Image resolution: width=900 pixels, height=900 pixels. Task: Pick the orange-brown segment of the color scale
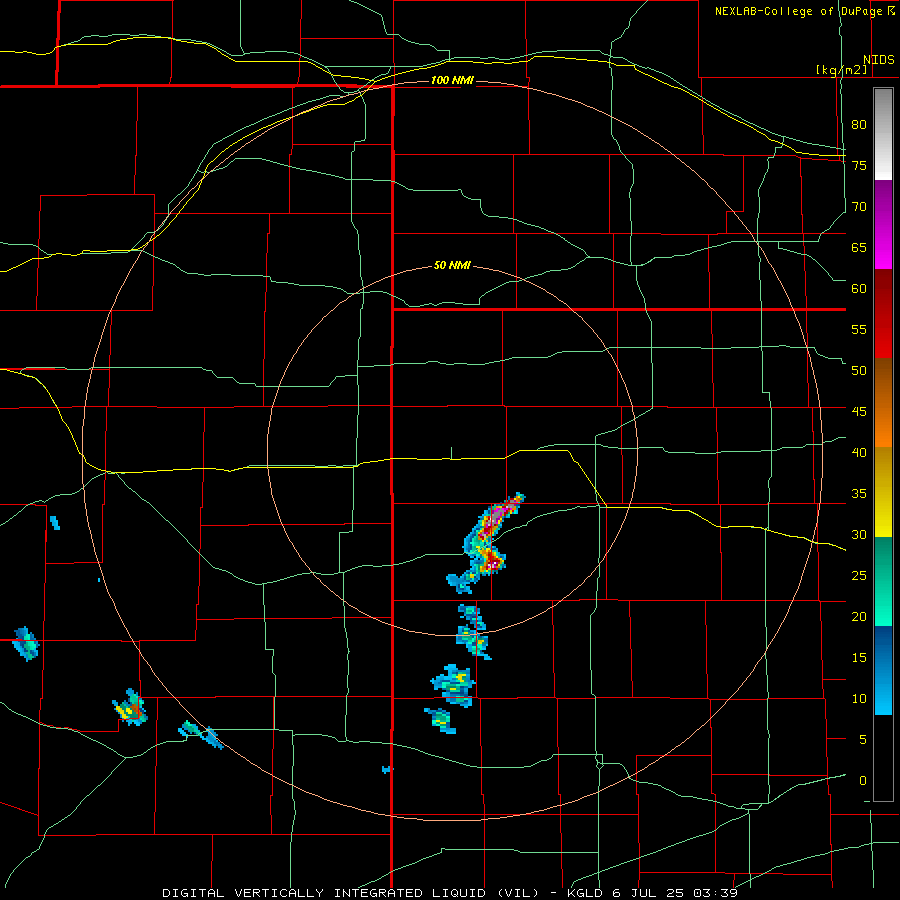[883, 402]
